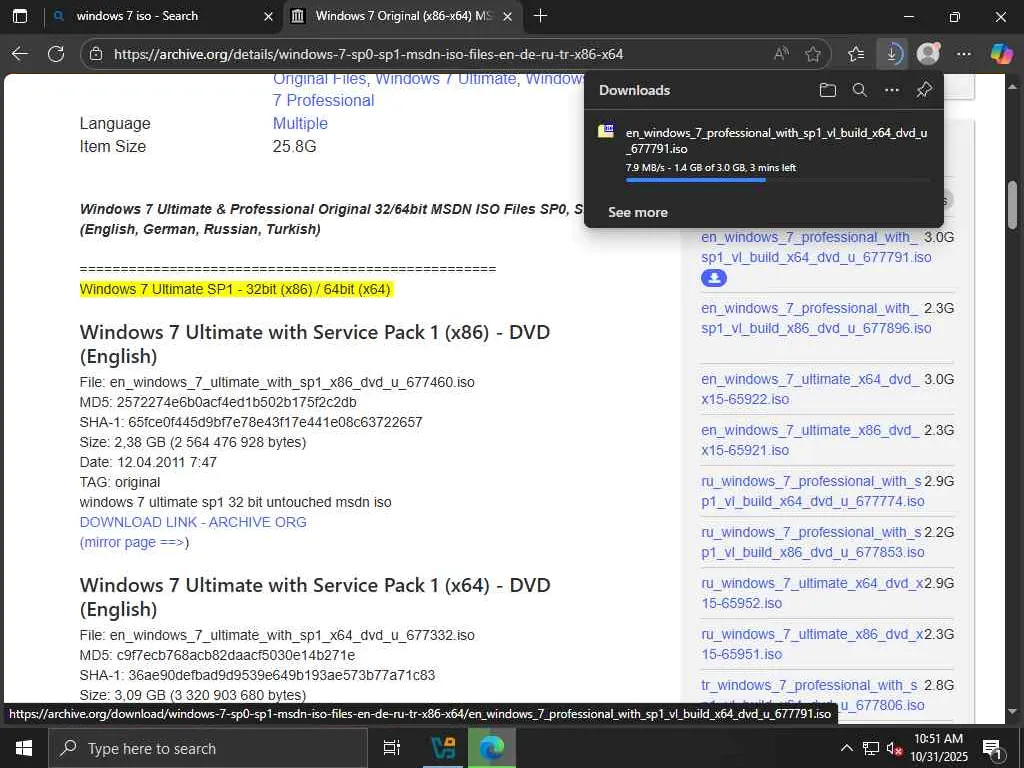The height and width of the screenshot is (768, 1024).
Task: Open the Favorites list icon
Action: tap(856, 54)
